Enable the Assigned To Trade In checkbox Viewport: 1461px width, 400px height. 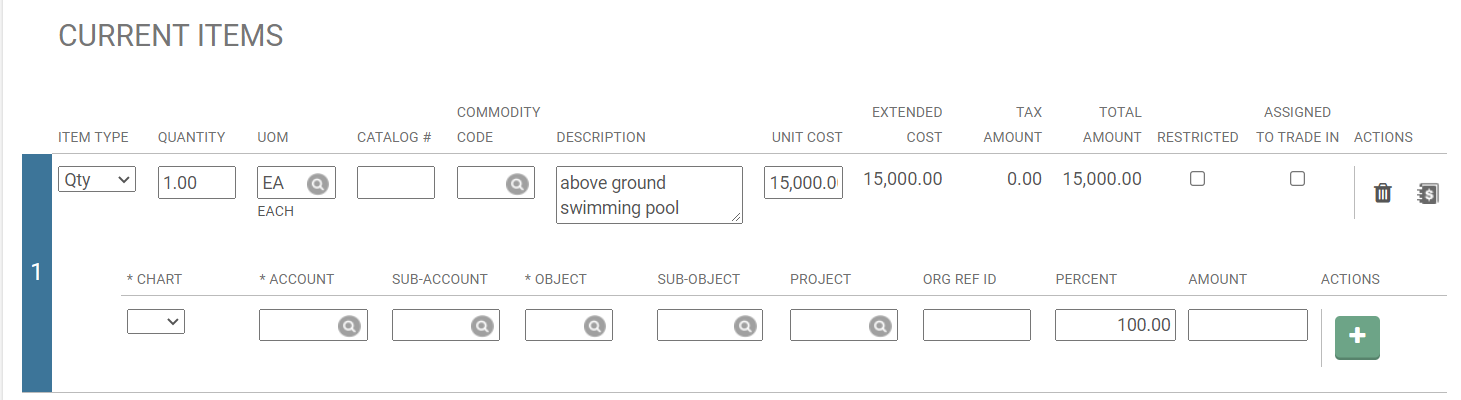point(1297,179)
